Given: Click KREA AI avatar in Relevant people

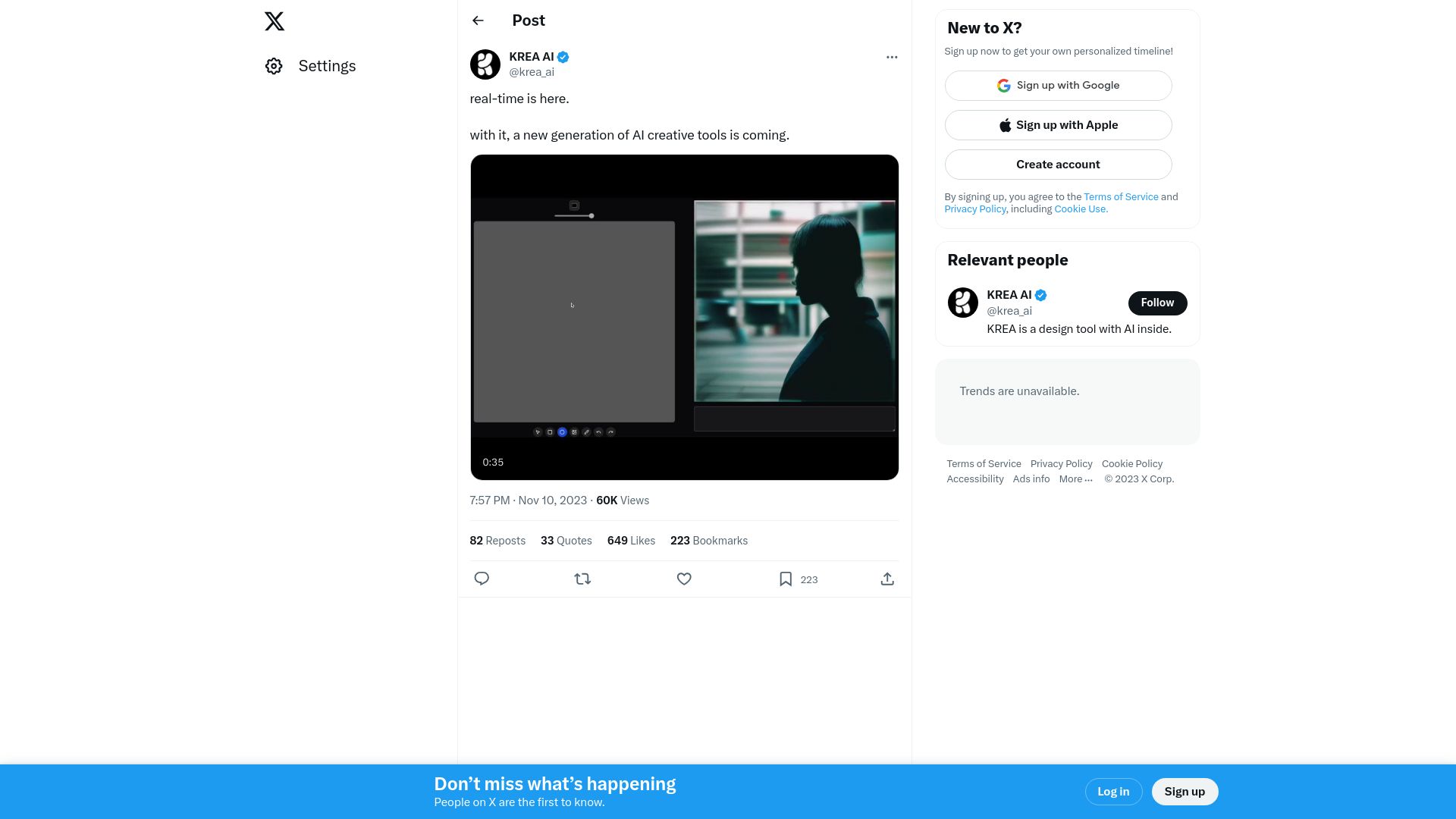Looking at the screenshot, I should coord(962,303).
